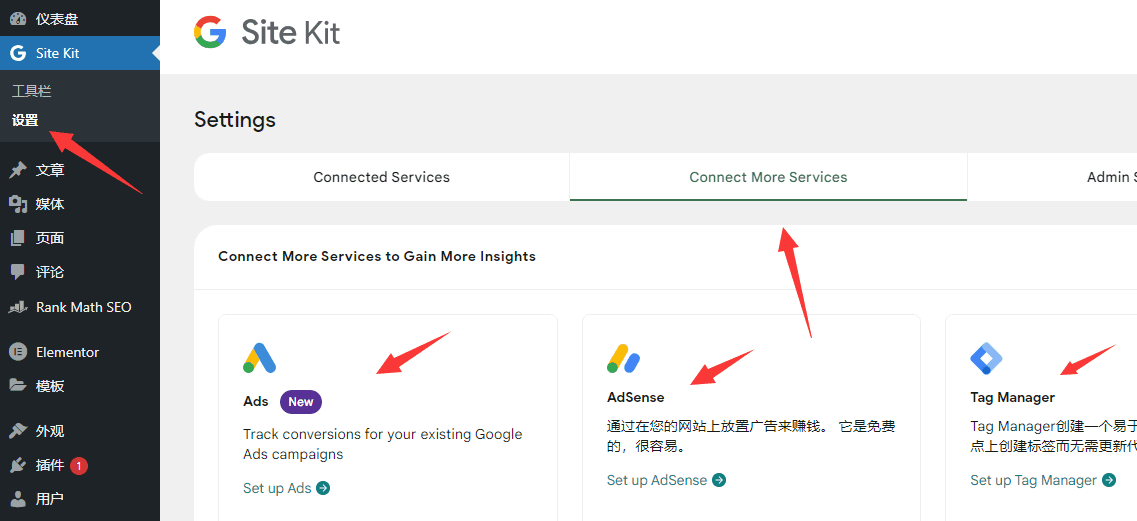Click the Tag Manager diamond logo
The width and height of the screenshot is (1137, 521).
tap(986, 358)
